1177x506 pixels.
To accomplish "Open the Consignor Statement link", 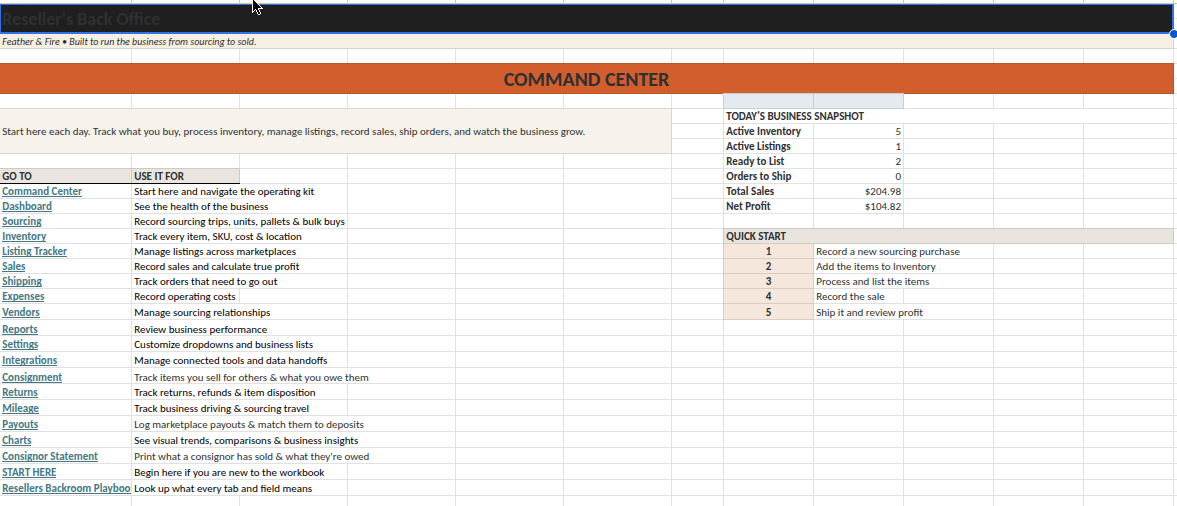I will click(x=50, y=456).
